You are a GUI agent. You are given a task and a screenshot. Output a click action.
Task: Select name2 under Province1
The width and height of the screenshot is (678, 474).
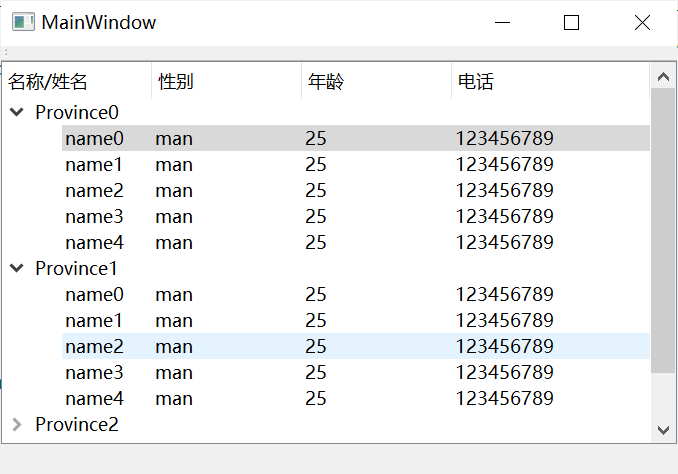94,346
